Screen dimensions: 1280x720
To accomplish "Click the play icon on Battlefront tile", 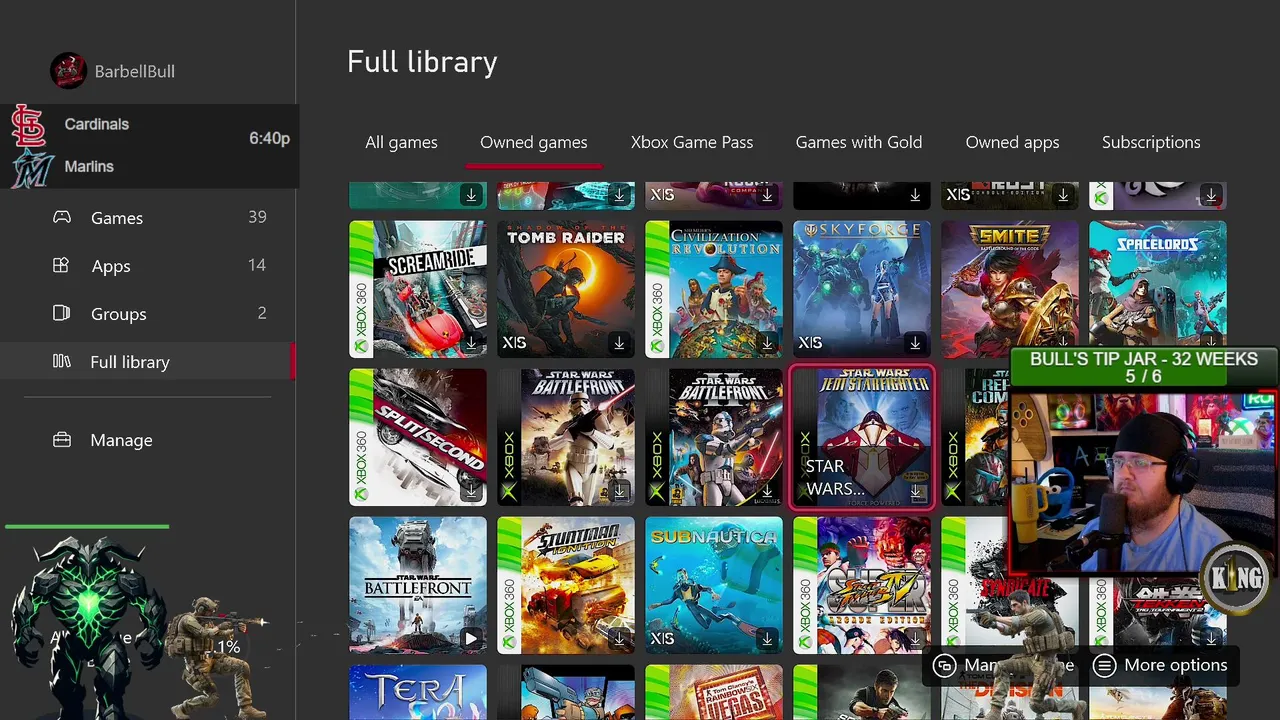I will tap(471, 639).
